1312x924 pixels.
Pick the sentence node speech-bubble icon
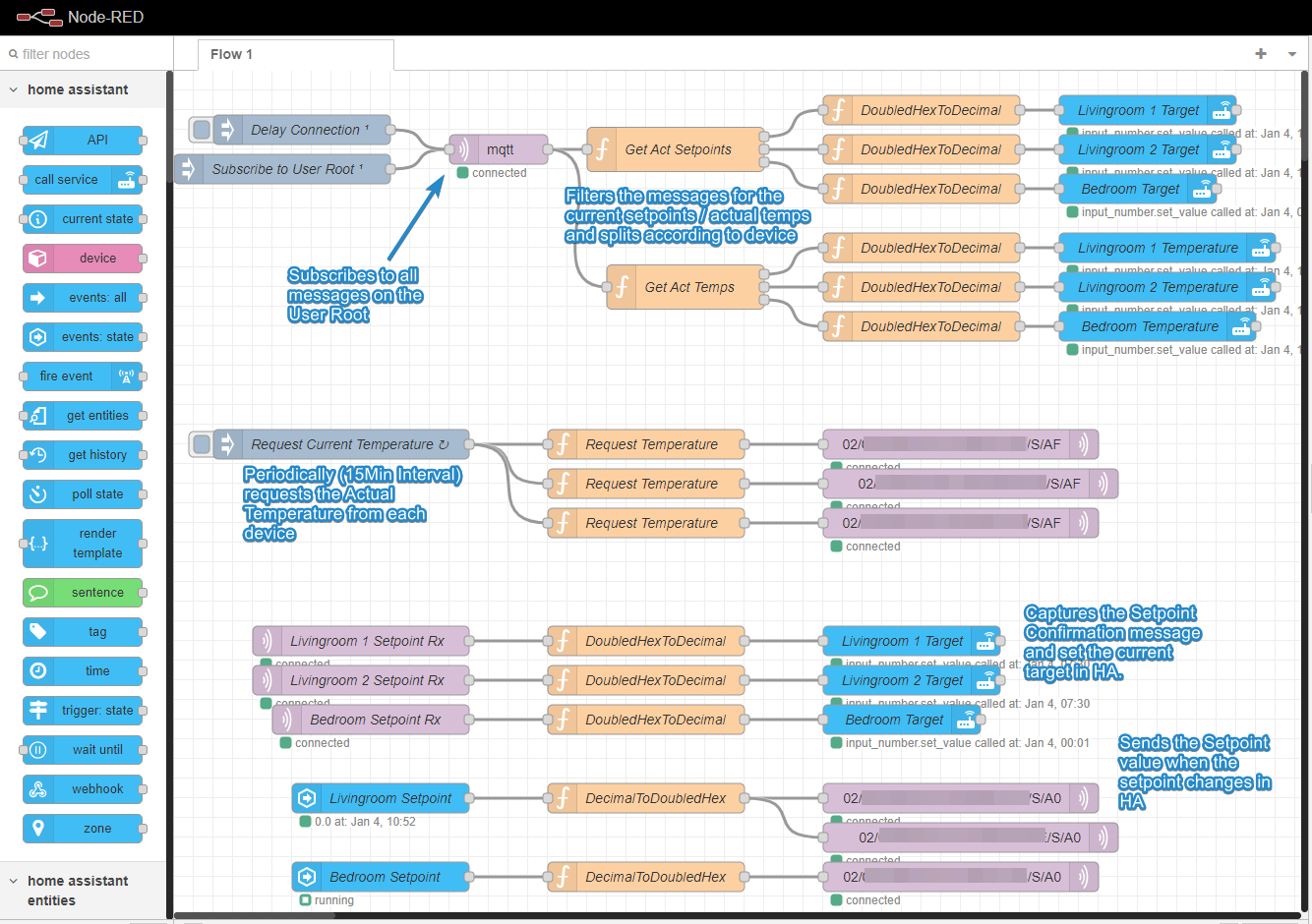38,593
